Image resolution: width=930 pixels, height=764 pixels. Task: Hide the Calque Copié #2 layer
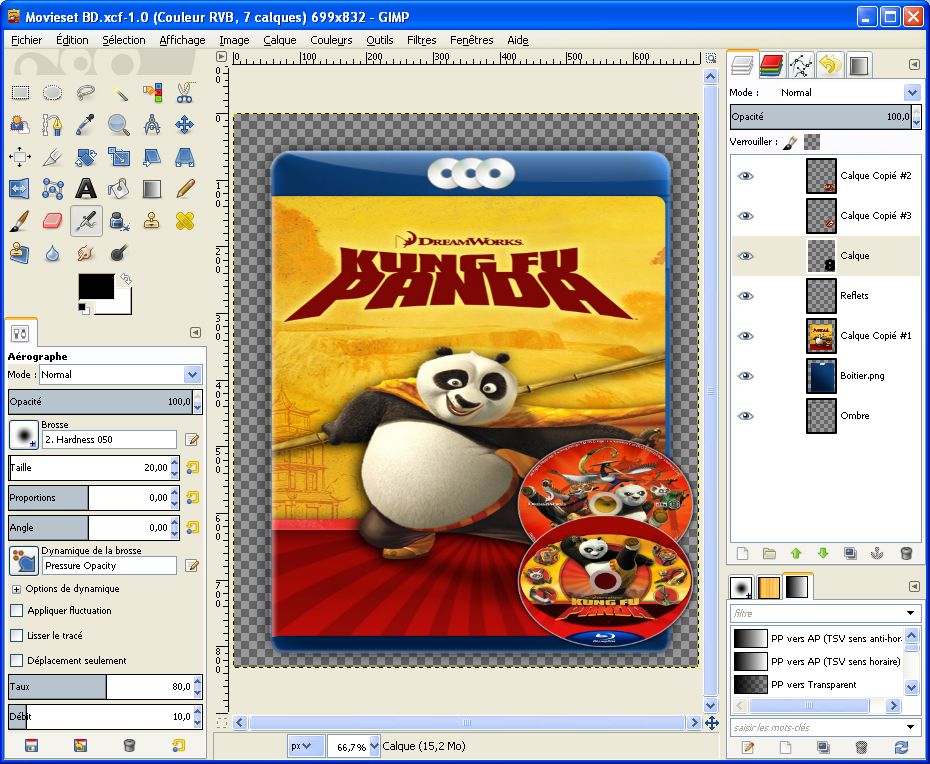[x=746, y=176]
